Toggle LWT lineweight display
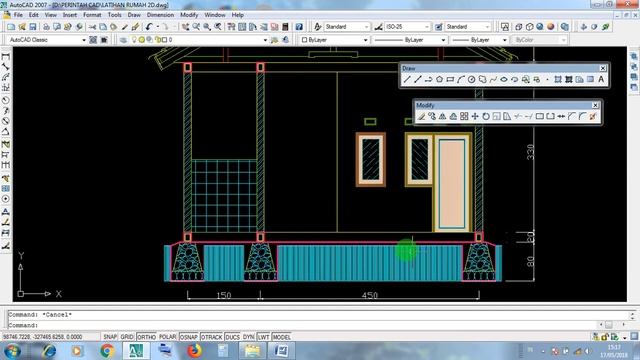 (x=264, y=337)
